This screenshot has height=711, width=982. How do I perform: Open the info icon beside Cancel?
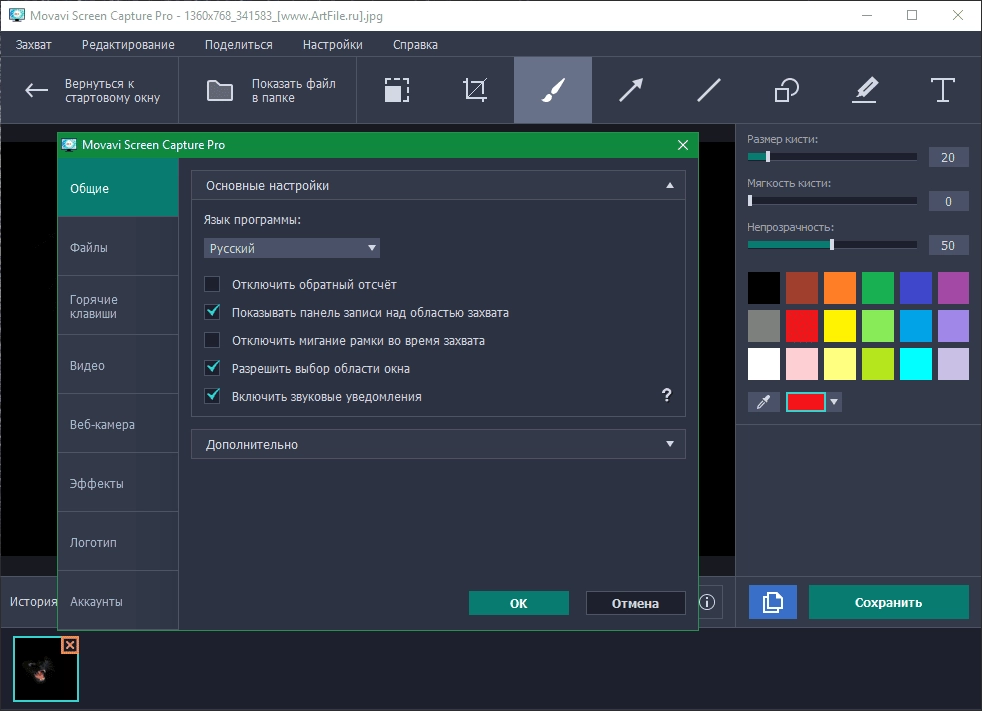[x=707, y=602]
